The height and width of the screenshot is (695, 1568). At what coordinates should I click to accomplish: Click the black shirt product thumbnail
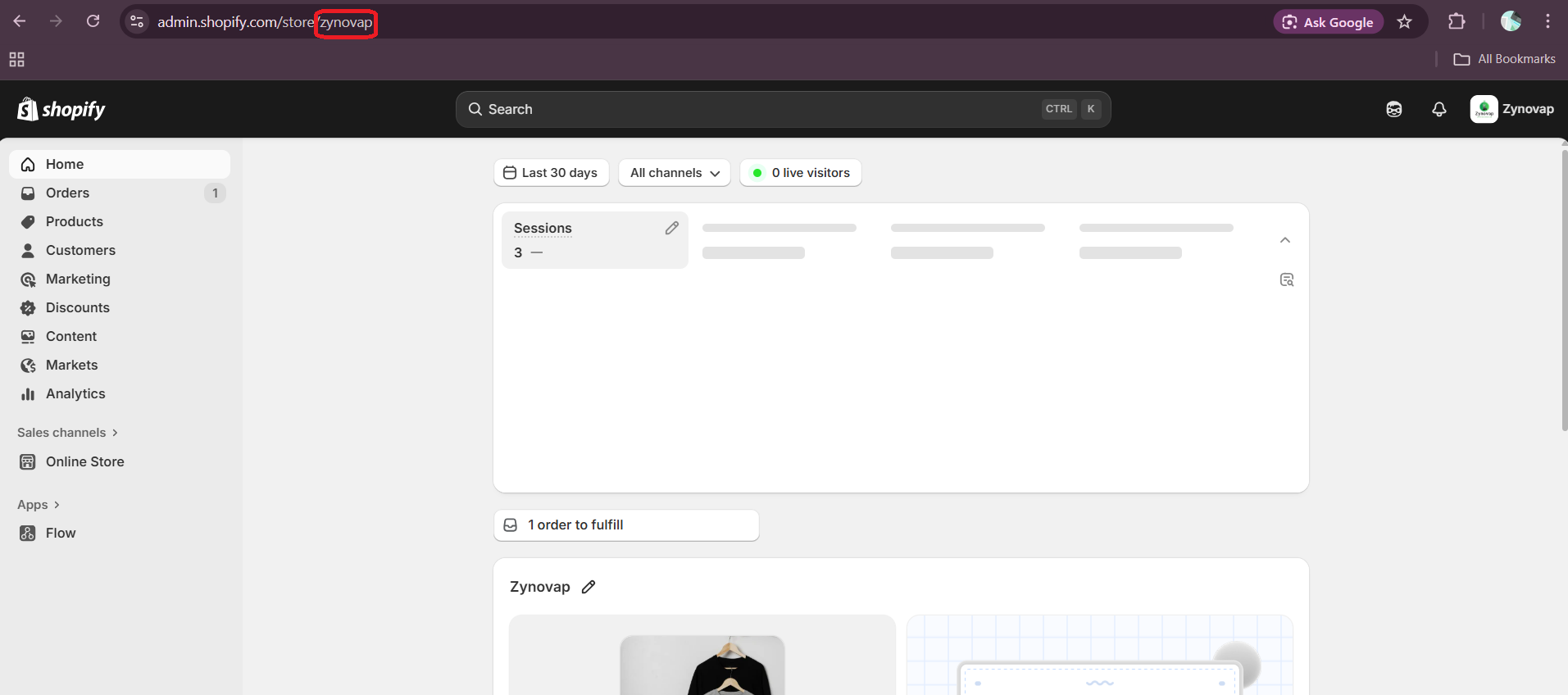coord(702,665)
